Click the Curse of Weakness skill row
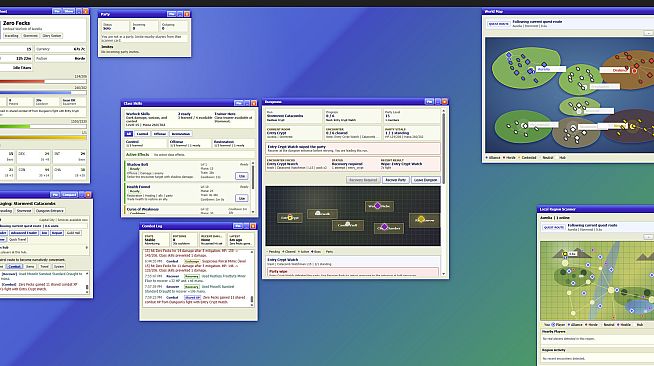Viewport: 654px width, 366px height. click(186, 210)
